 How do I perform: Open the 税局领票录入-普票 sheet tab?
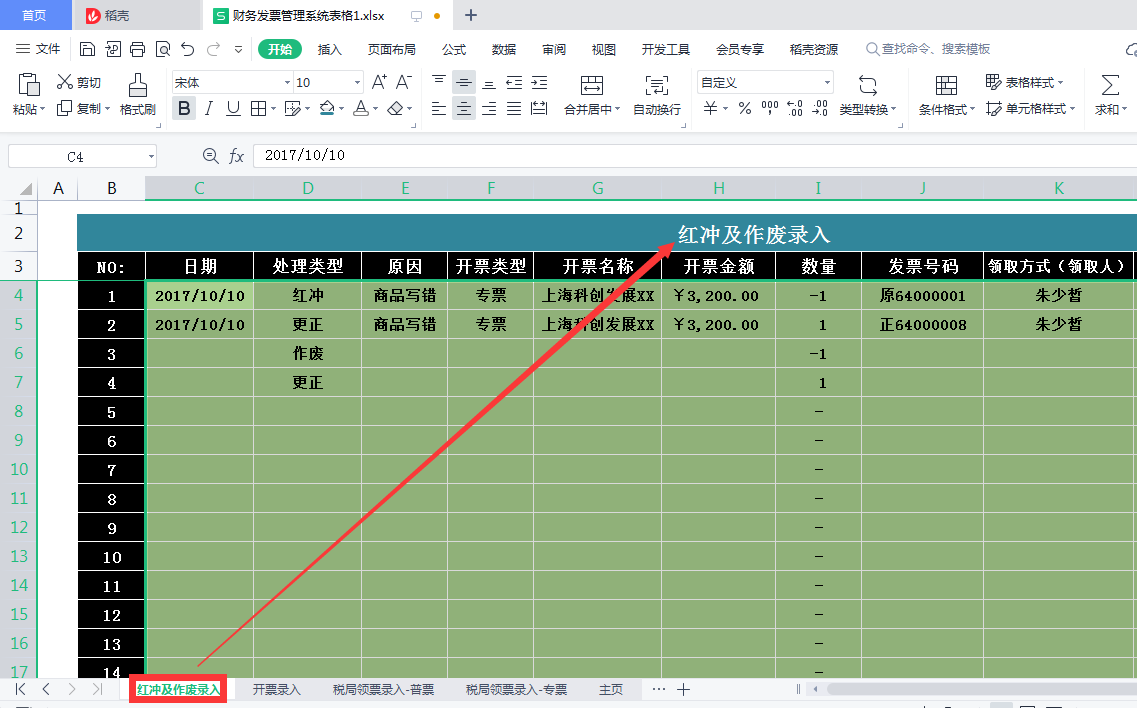pos(384,689)
